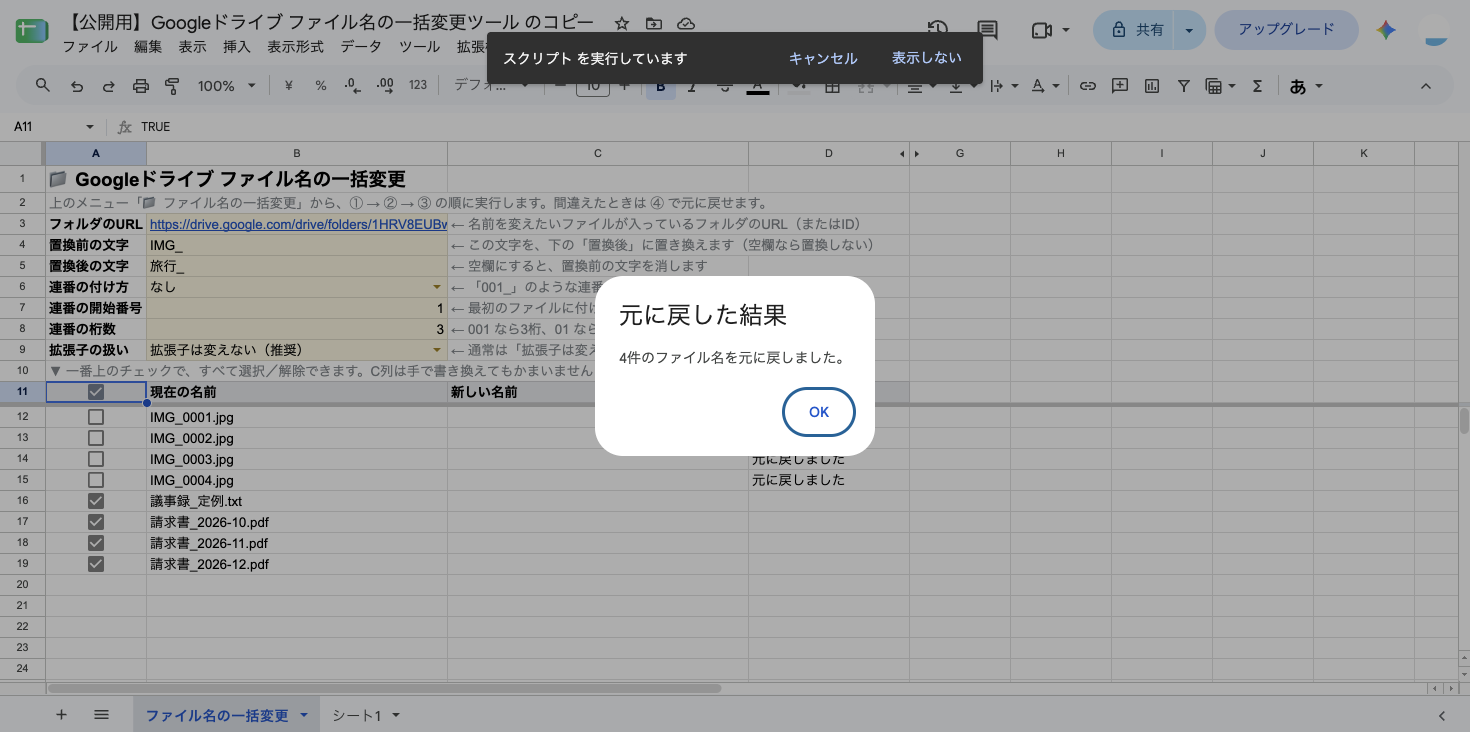This screenshot has width=1470, height=732.
Task: Click the star icon next to title
Action: [x=622, y=23]
